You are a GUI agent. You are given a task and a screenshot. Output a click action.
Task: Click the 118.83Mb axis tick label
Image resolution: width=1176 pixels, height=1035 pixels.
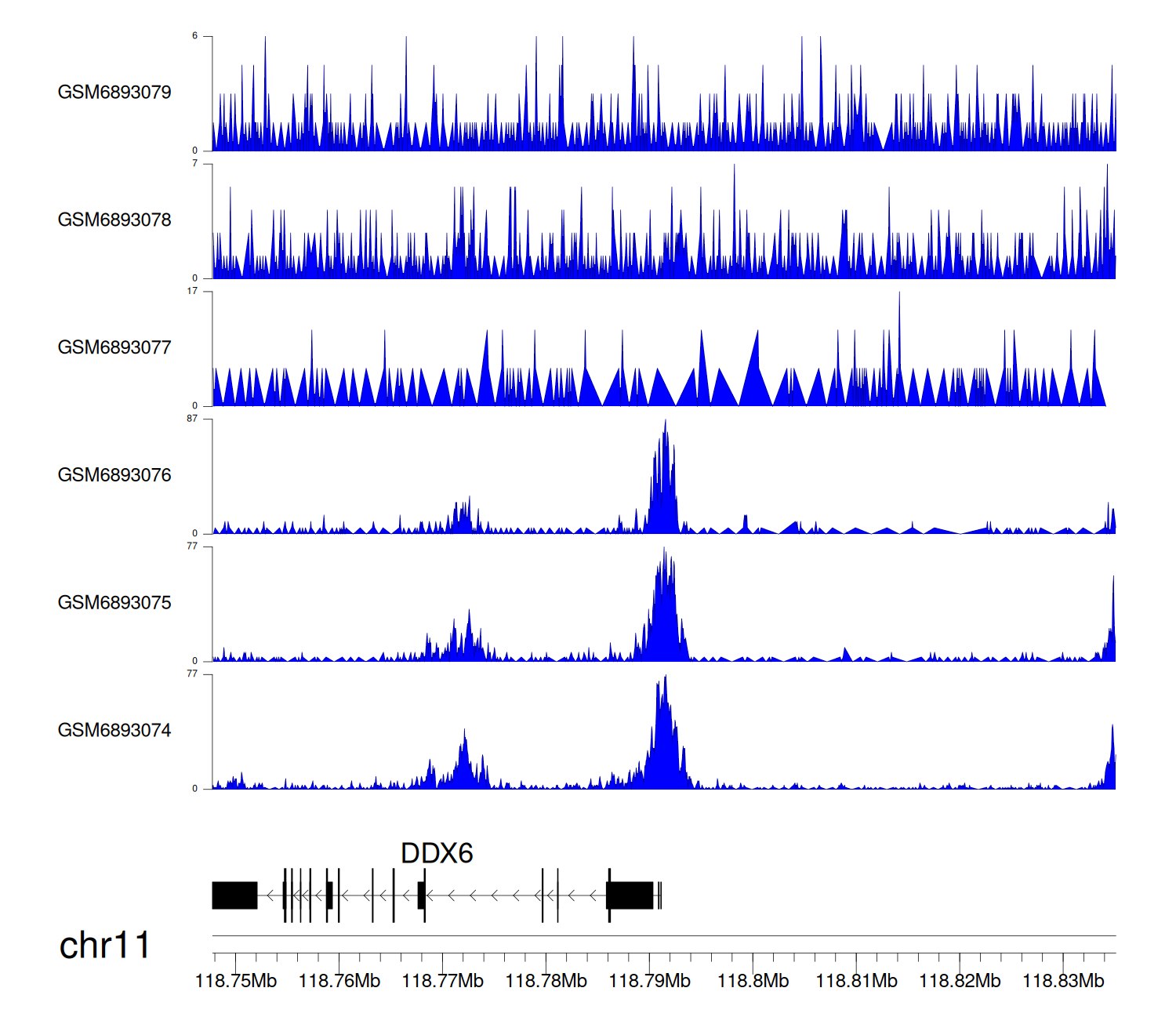click(x=1063, y=981)
